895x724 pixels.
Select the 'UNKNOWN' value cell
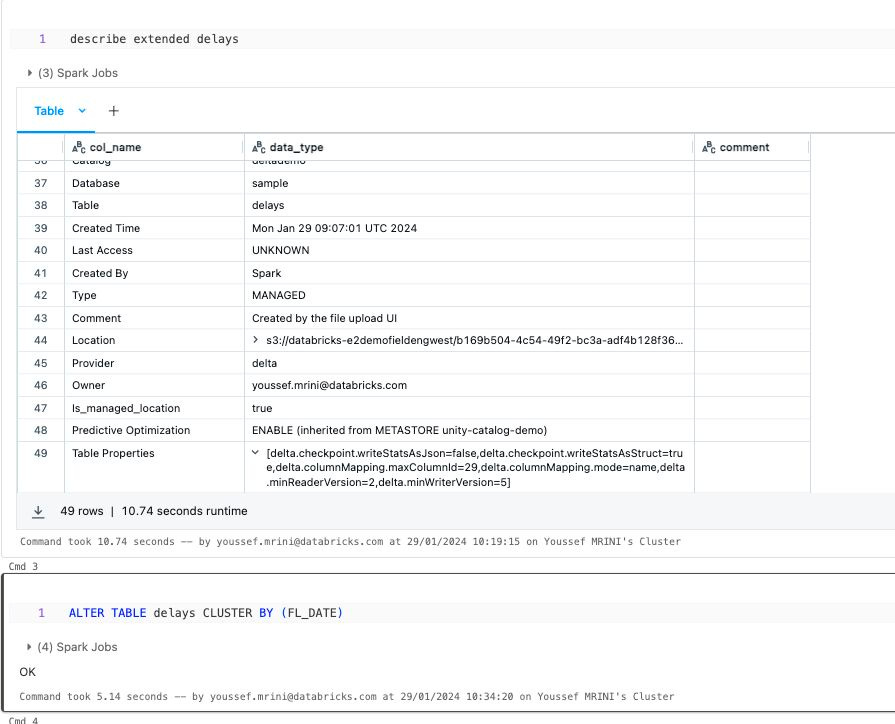coord(469,250)
